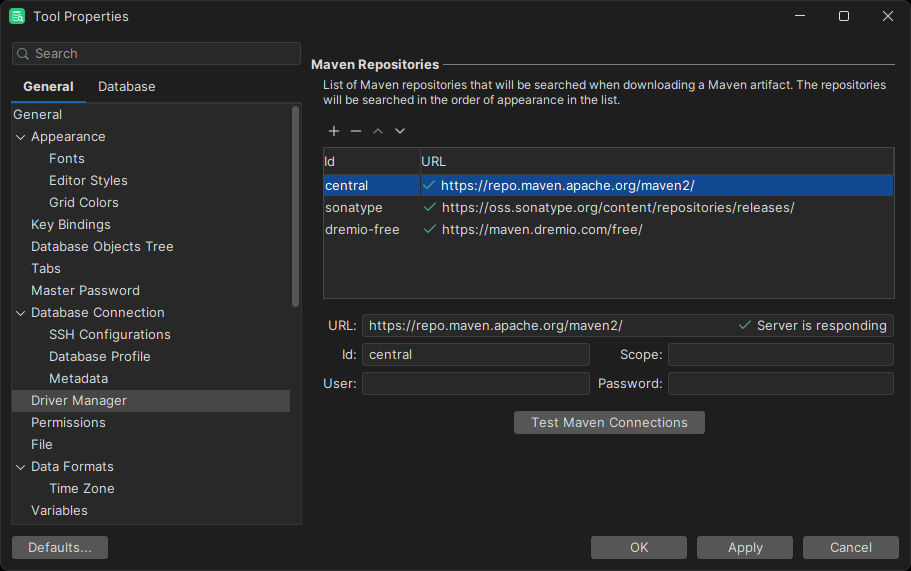Click the magnifier icon in Search box

tap(23, 54)
